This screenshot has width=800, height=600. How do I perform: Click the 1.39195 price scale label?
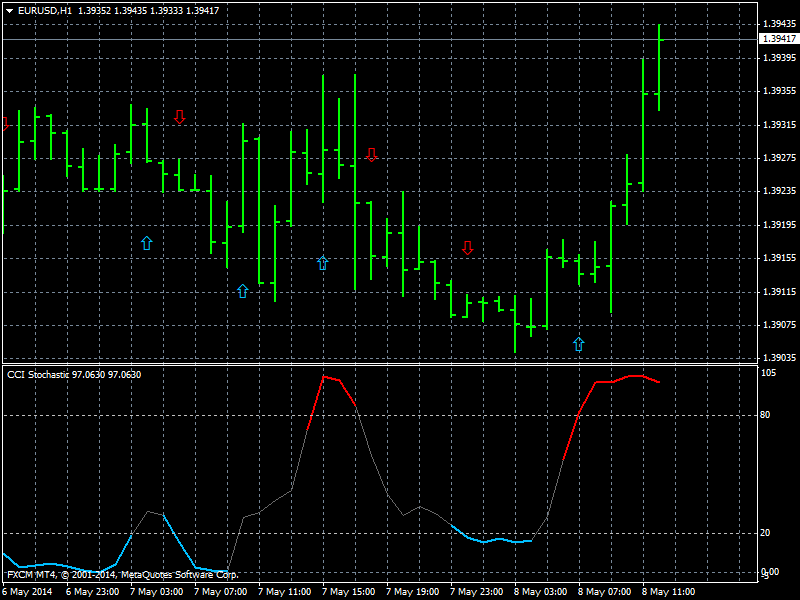click(779, 224)
